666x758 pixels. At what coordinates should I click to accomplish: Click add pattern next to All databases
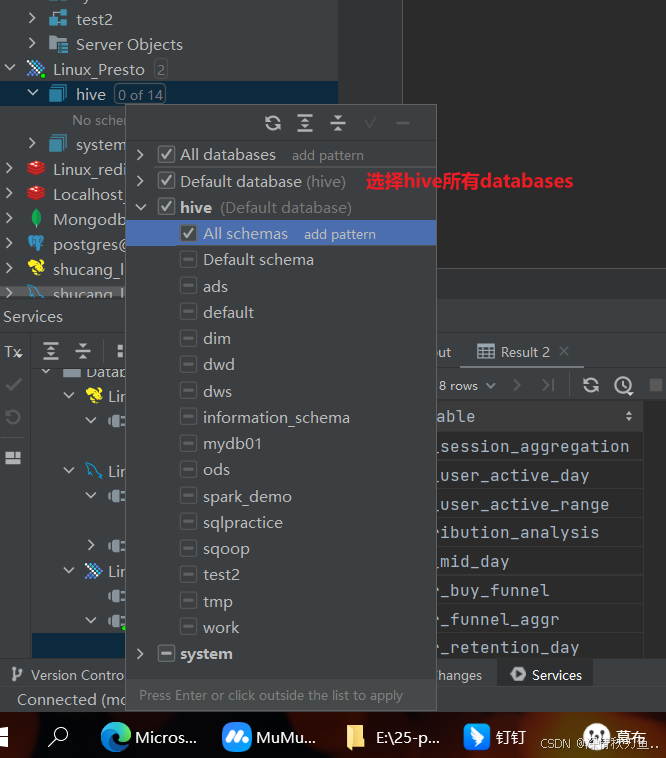coord(328,155)
